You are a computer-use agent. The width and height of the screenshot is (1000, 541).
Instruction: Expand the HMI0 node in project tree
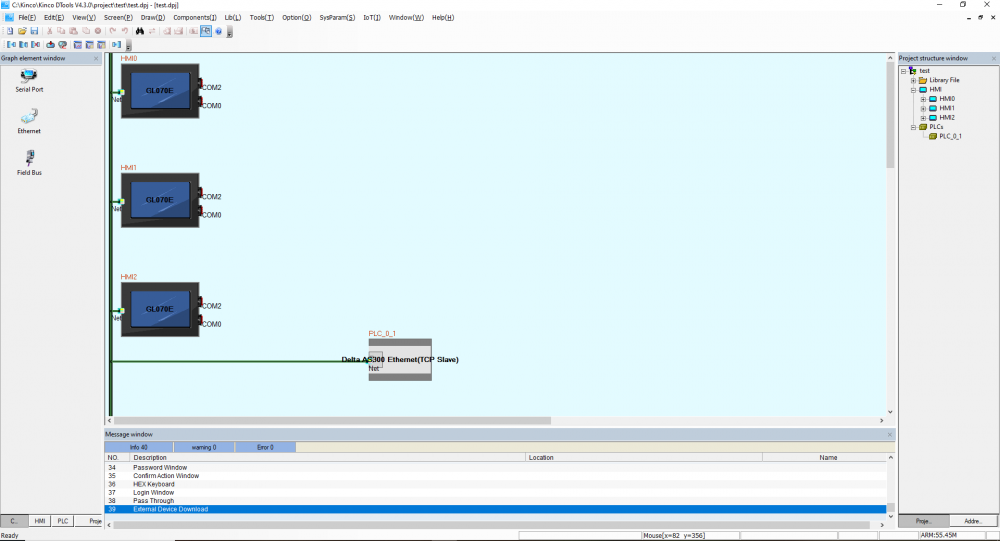pos(922,99)
